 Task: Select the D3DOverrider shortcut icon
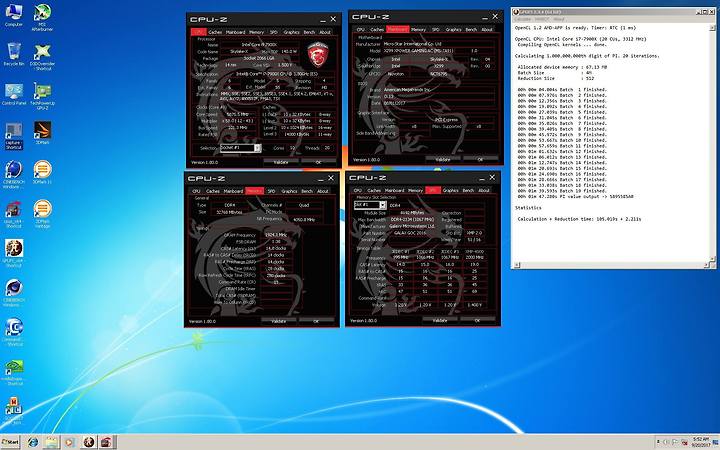pos(42,57)
